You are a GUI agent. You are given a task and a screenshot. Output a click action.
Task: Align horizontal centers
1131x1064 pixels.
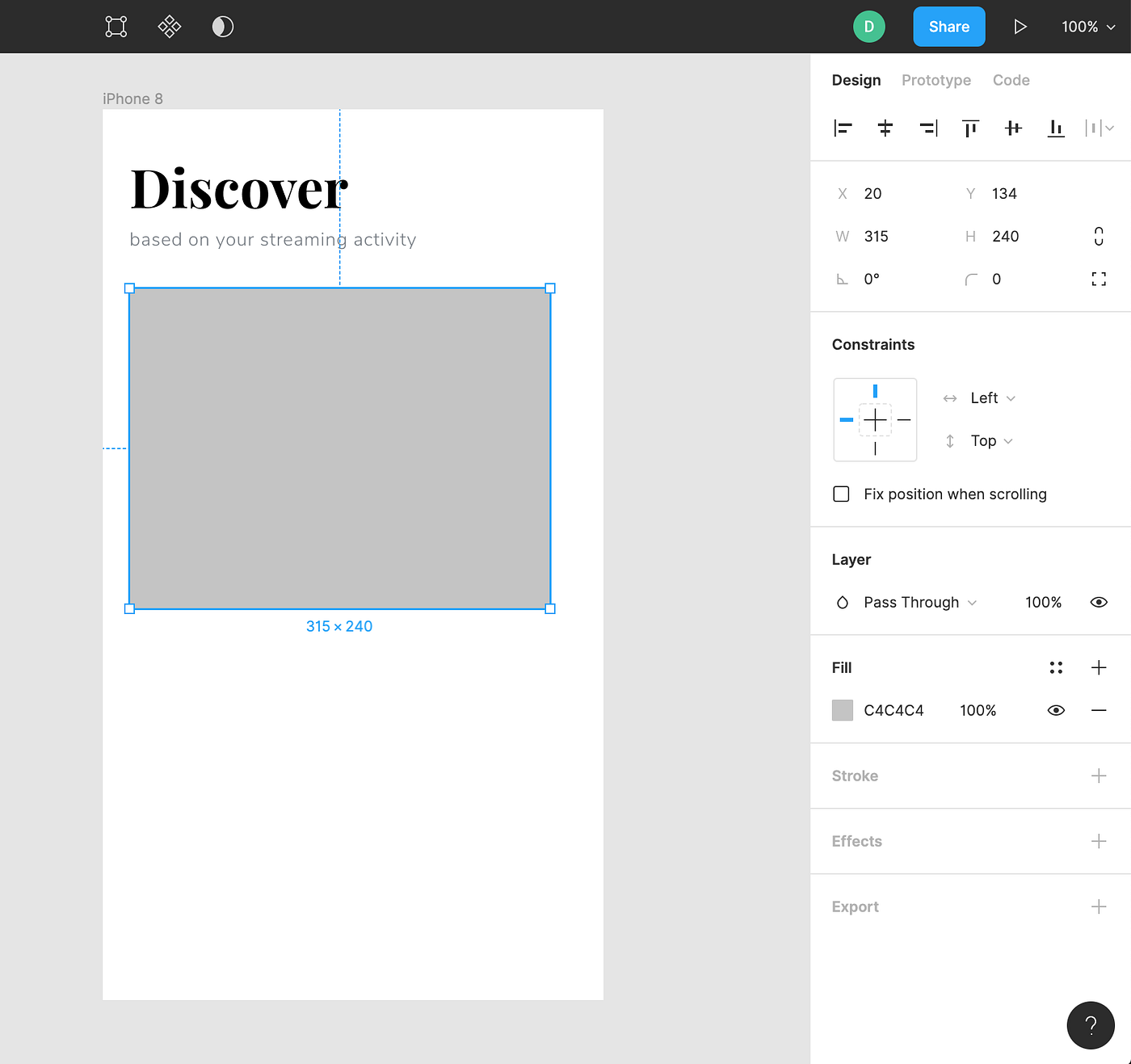(885, 128)
